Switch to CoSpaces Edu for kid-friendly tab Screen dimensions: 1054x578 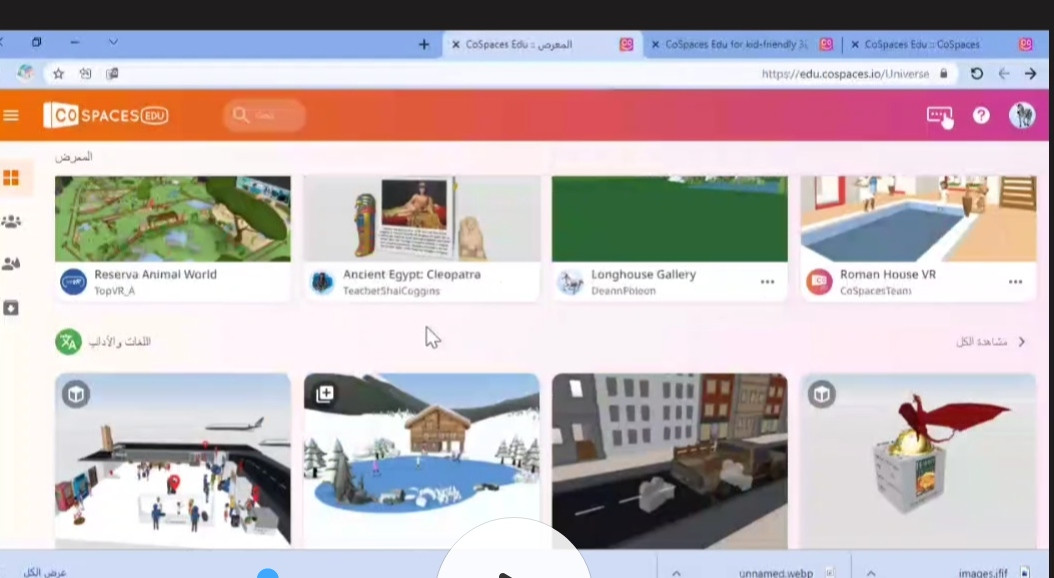coord(742,44)
